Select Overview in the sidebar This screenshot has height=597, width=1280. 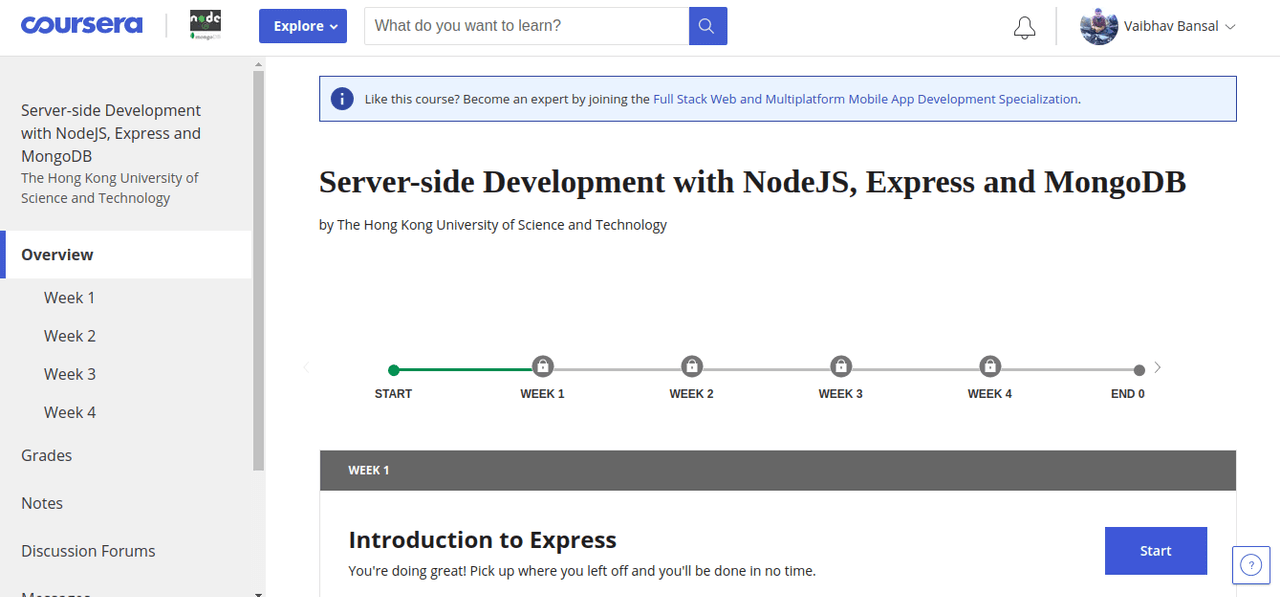pyautogui.click(x=126, y=254)
